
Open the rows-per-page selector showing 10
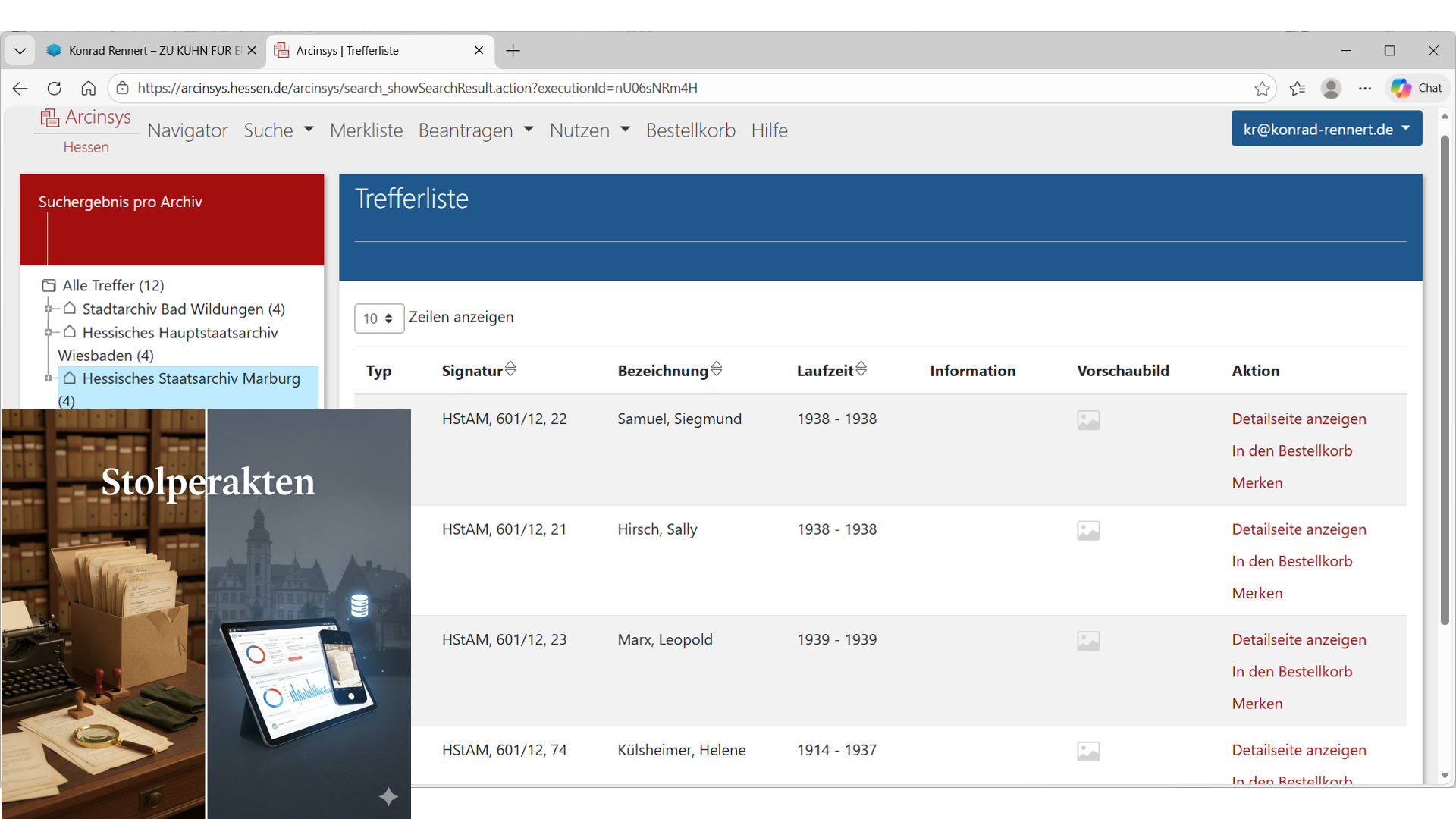378,318
